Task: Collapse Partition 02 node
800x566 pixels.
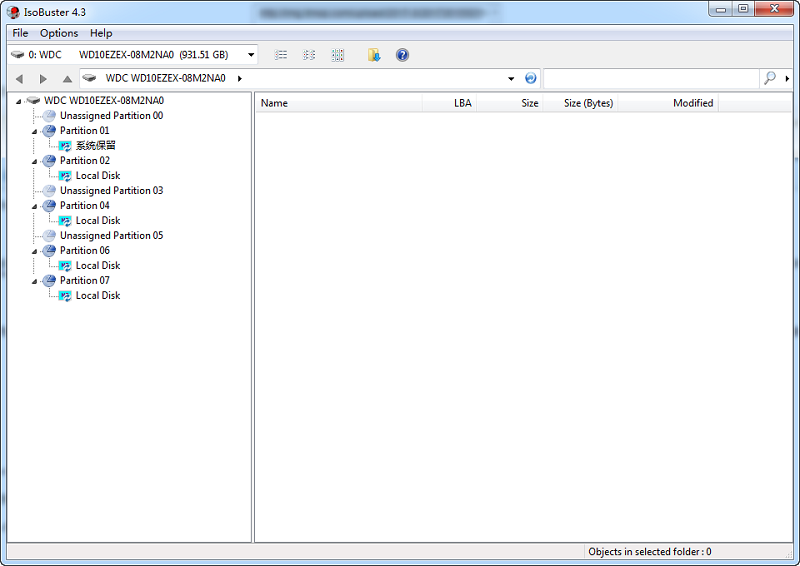Action: click(x=34, y=162)
